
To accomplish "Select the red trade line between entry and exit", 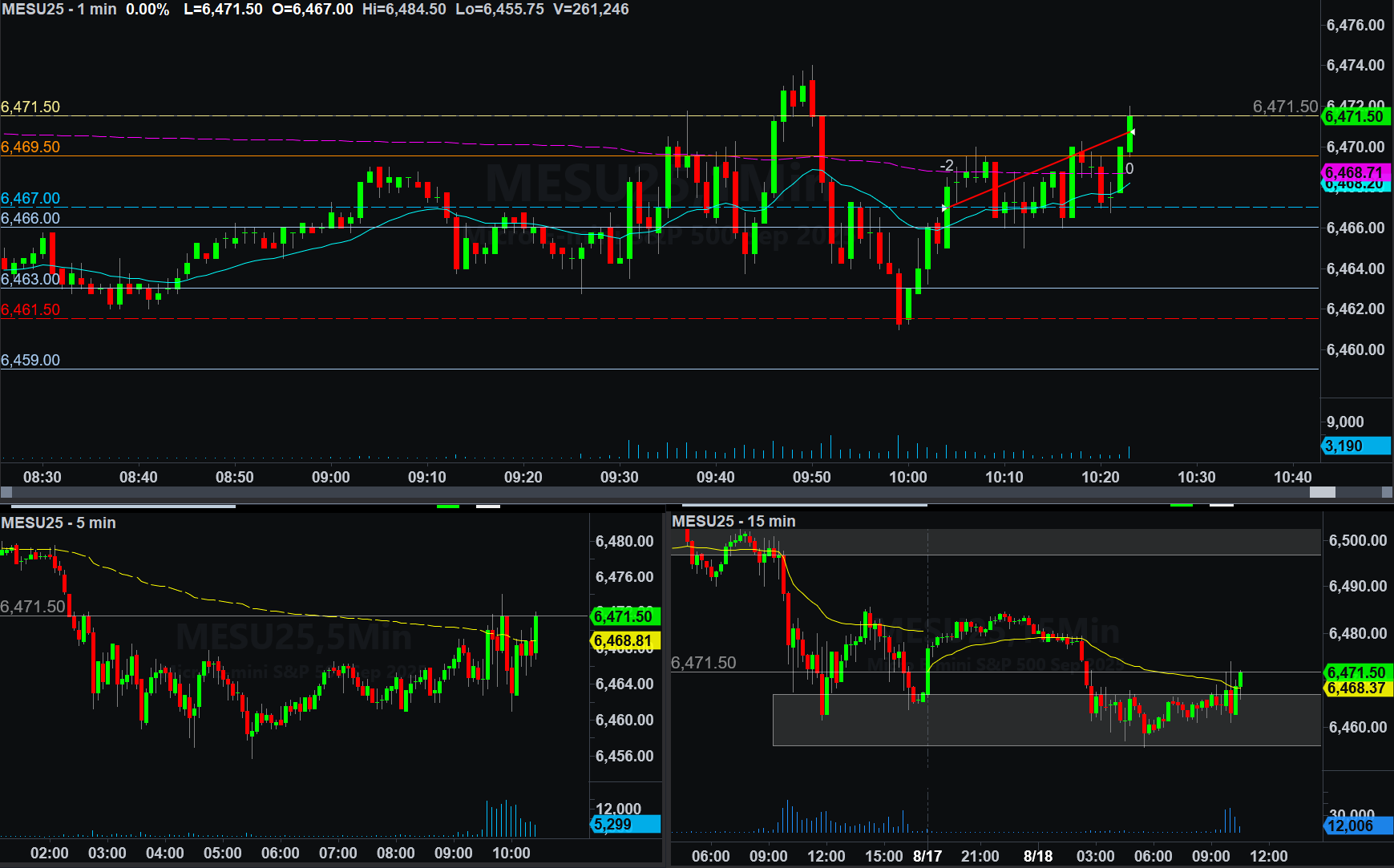I will [1038, 170].
